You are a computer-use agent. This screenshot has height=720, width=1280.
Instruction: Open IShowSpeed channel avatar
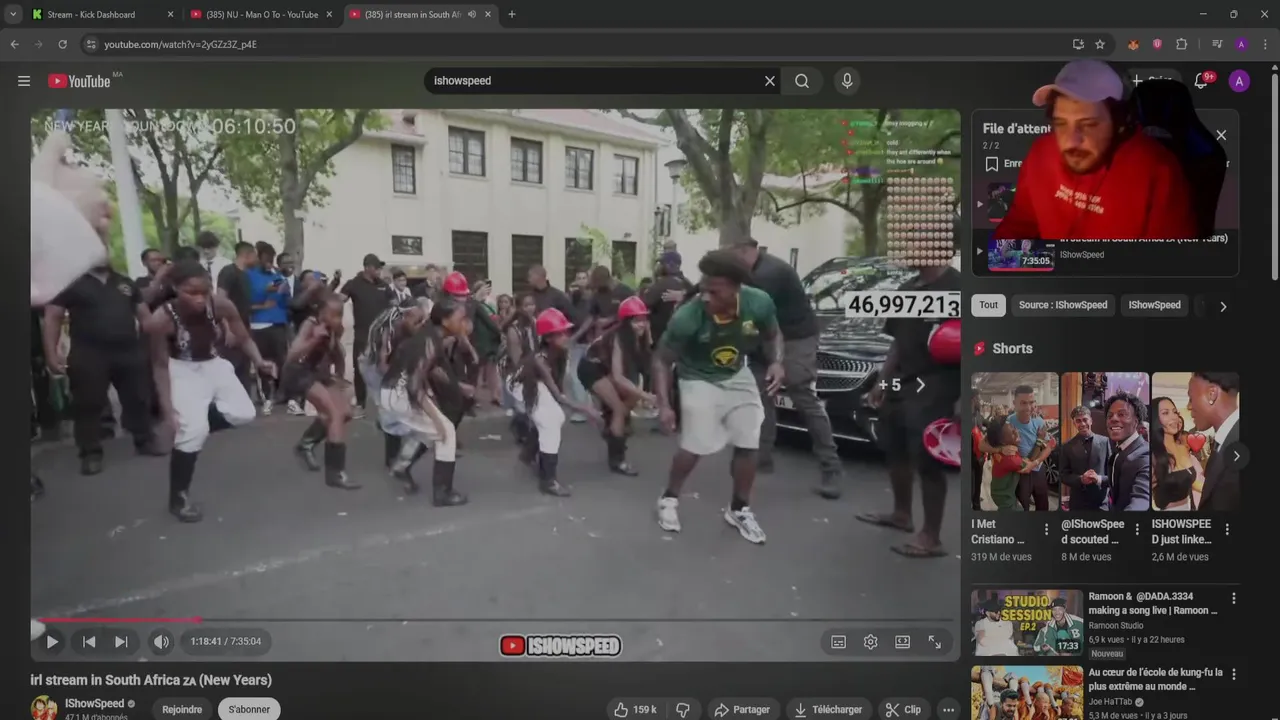(44, 708)
